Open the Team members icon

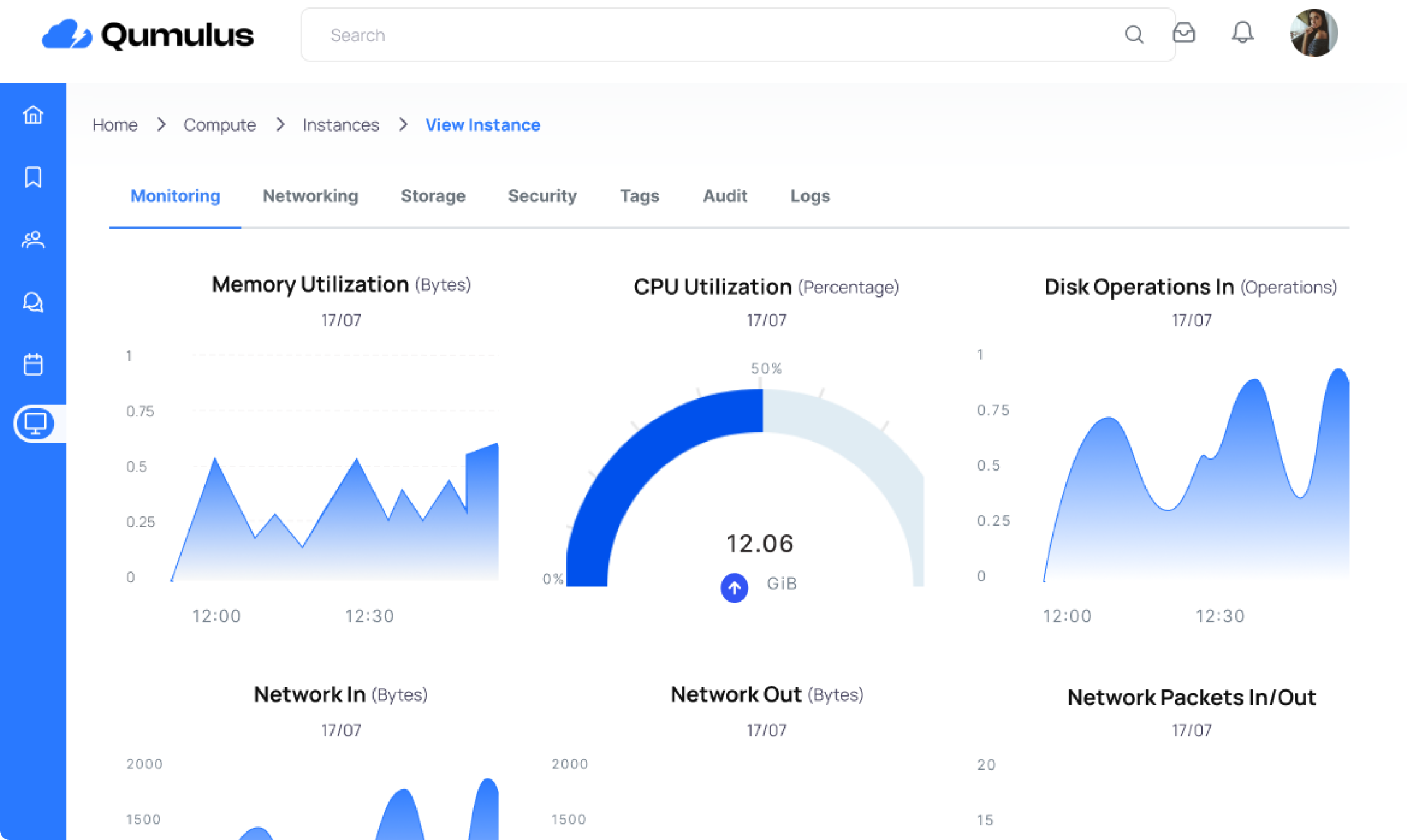[34, 240]
